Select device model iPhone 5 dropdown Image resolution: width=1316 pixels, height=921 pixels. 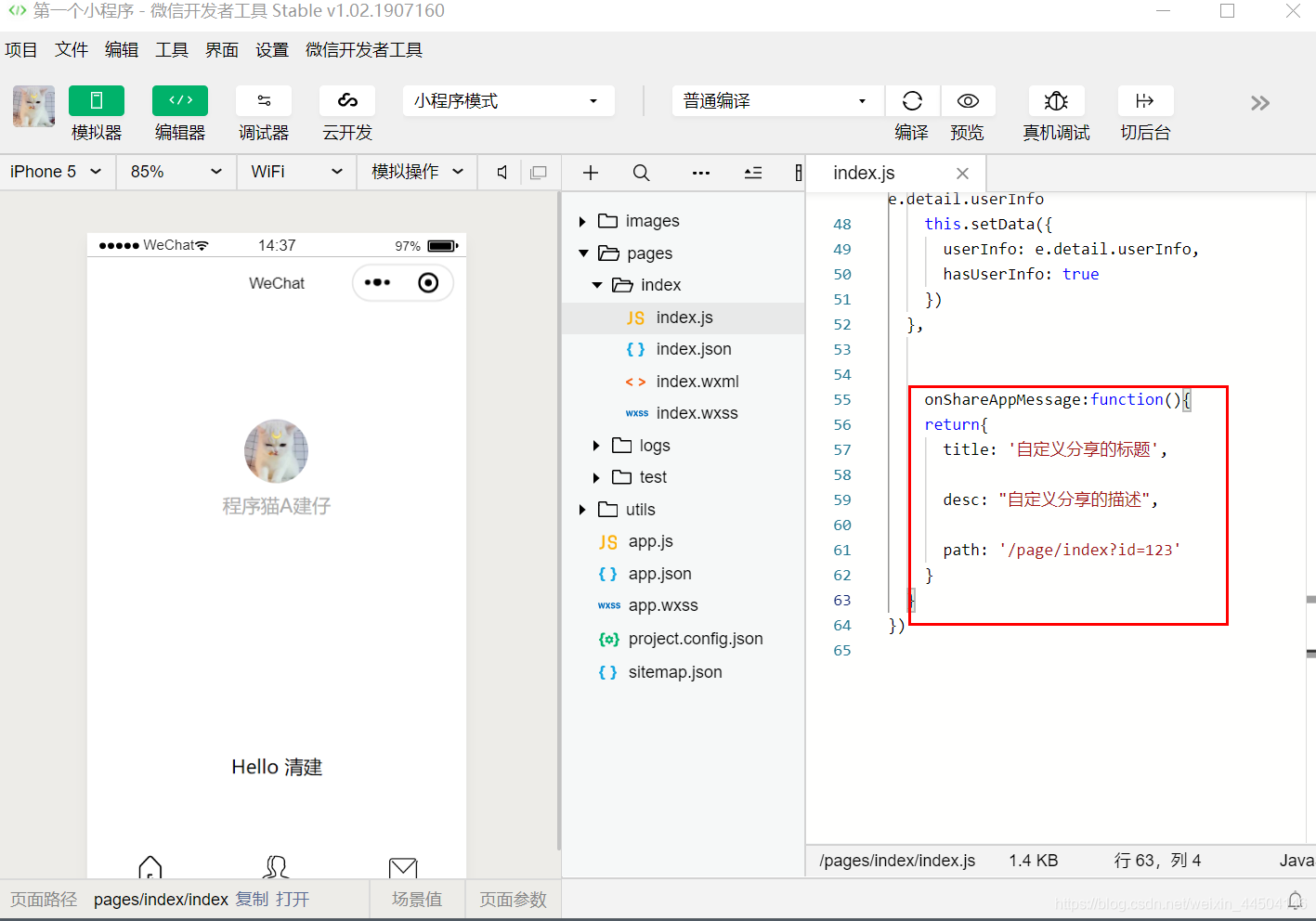[x=57, y=172]
